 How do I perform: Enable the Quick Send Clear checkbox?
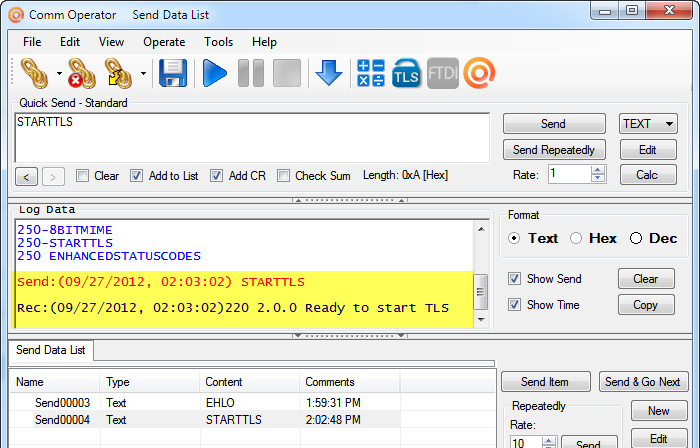(82, 176)
